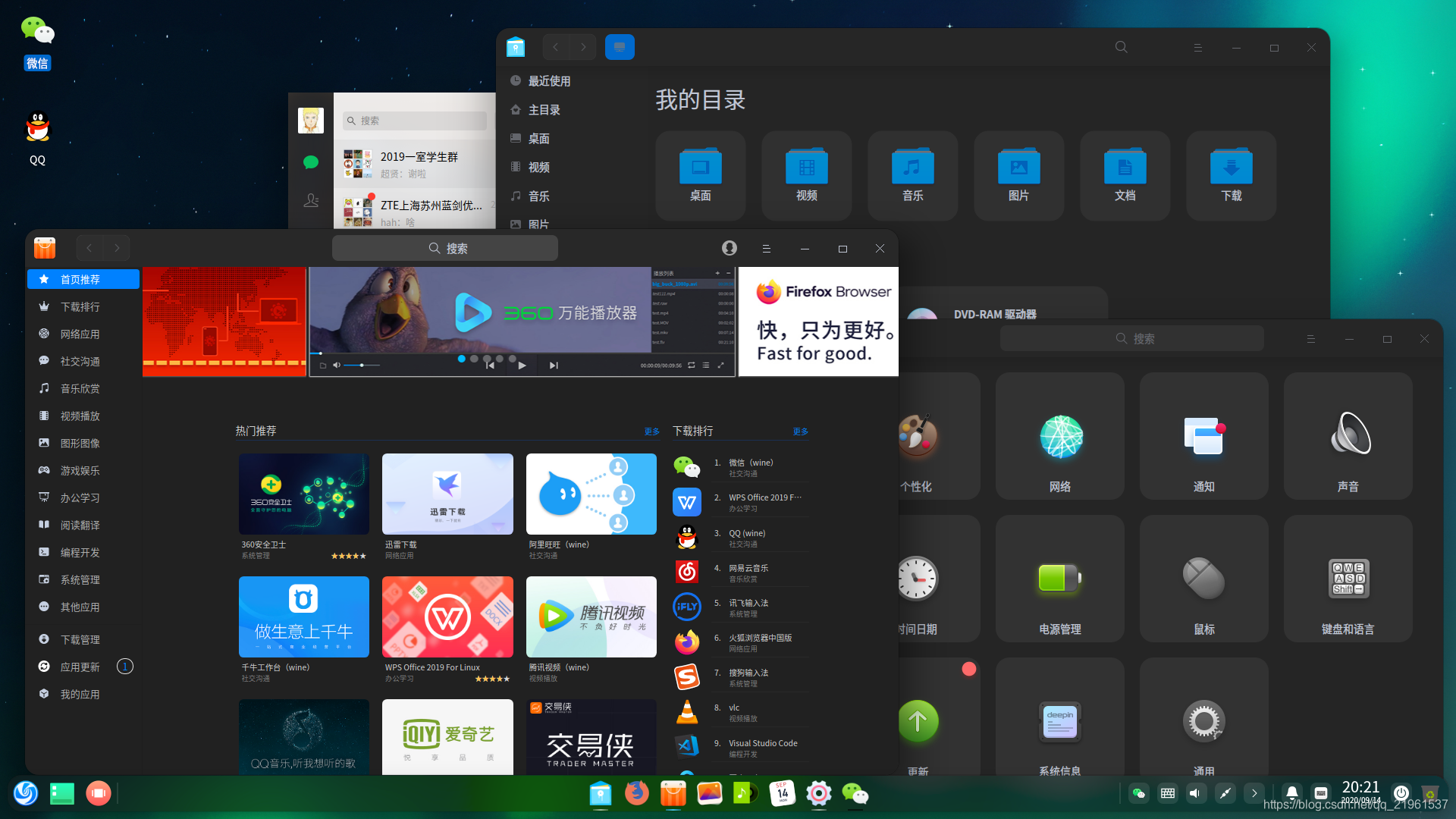Screen dimensions: 1456x819
Task: Open 搜狗输入法 in download ranking
Action: click(741, 677)
